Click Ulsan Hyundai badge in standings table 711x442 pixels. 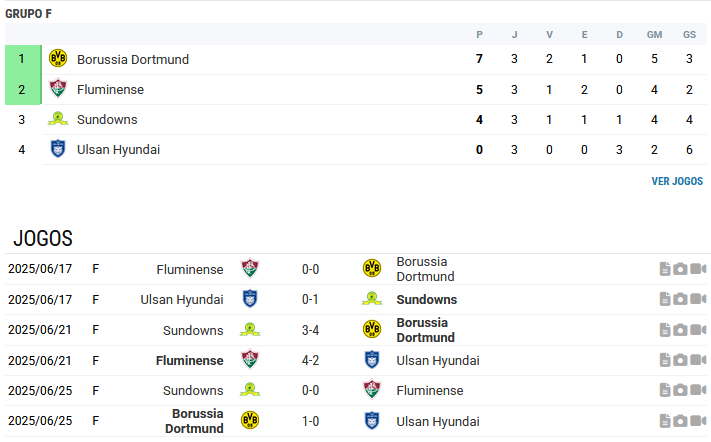pyautogui.click(x=58, y=149)
